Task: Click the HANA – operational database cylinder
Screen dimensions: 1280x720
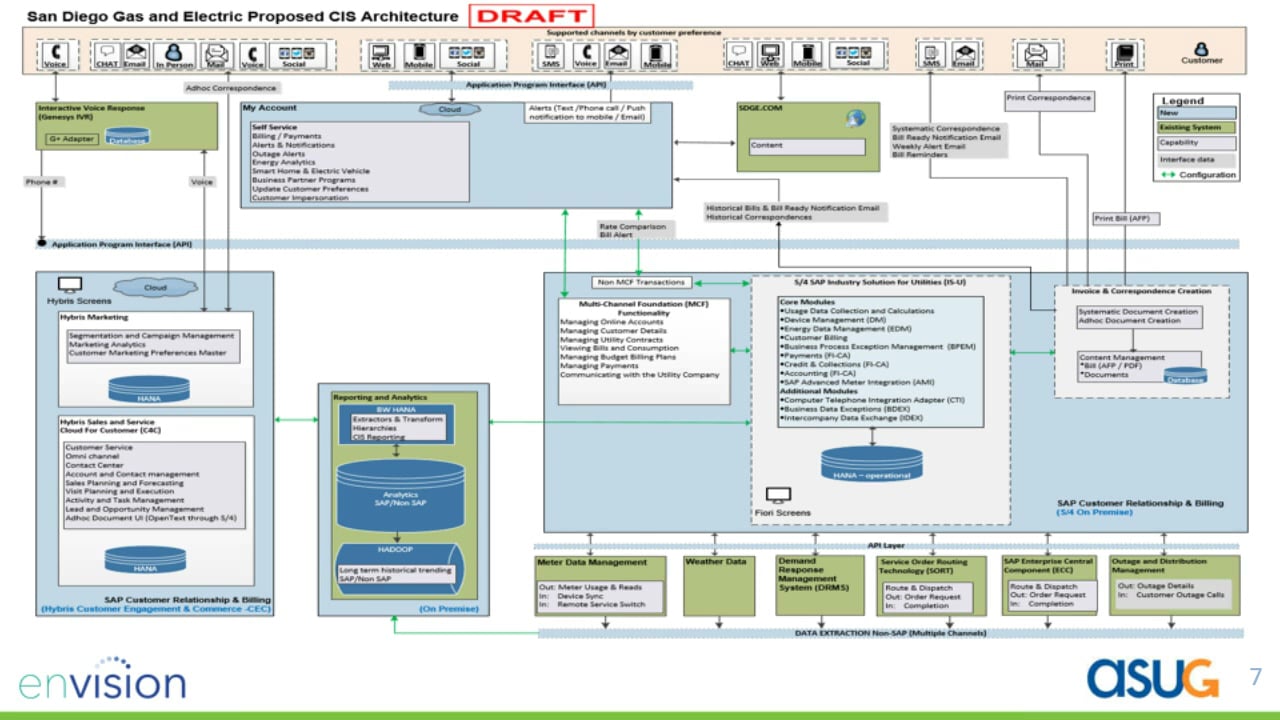Action: tap(872, 464)
